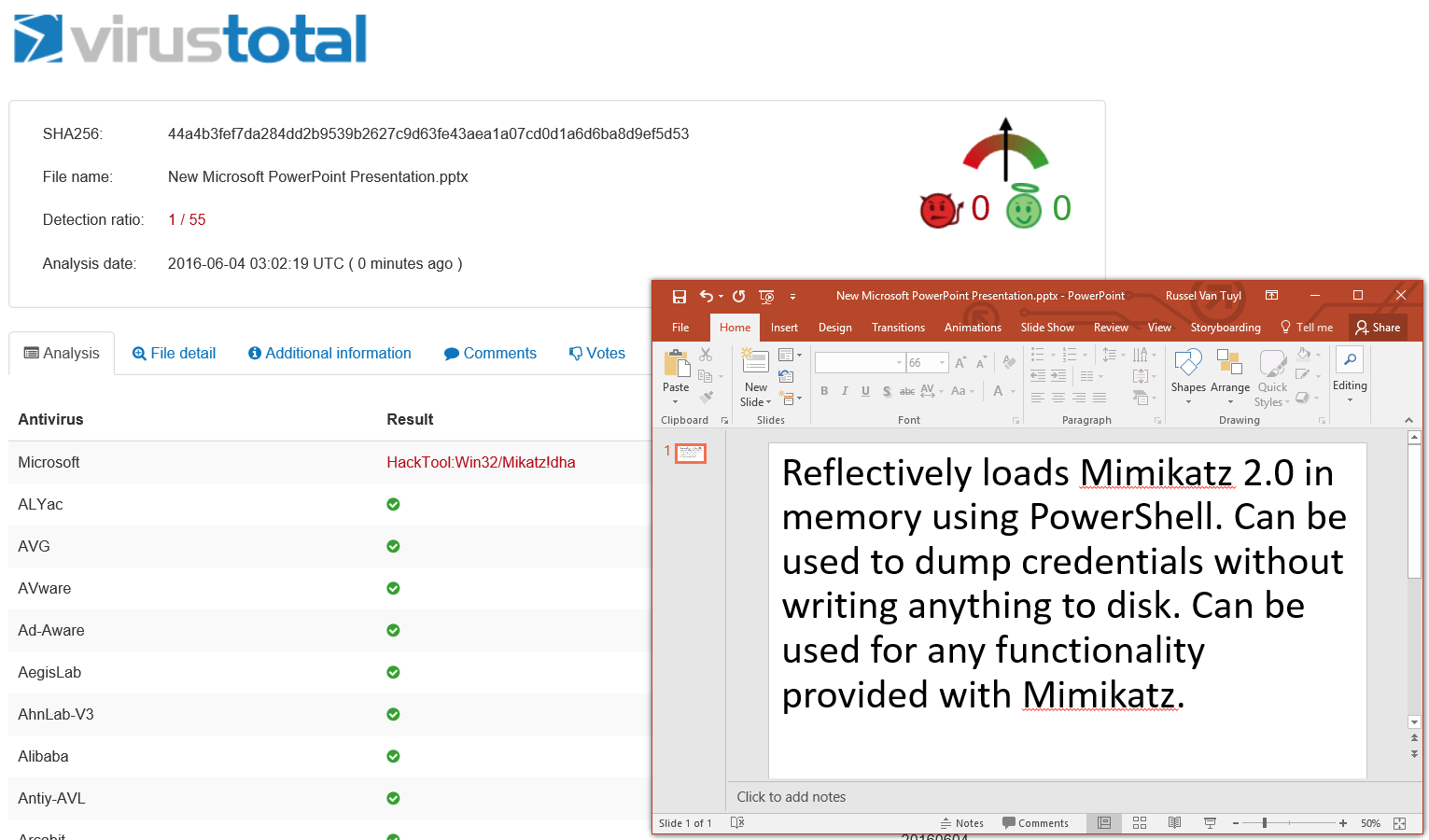Open the Animations ribbon tab
This screenshot has width=1429, height=840.
pos(973,328)
